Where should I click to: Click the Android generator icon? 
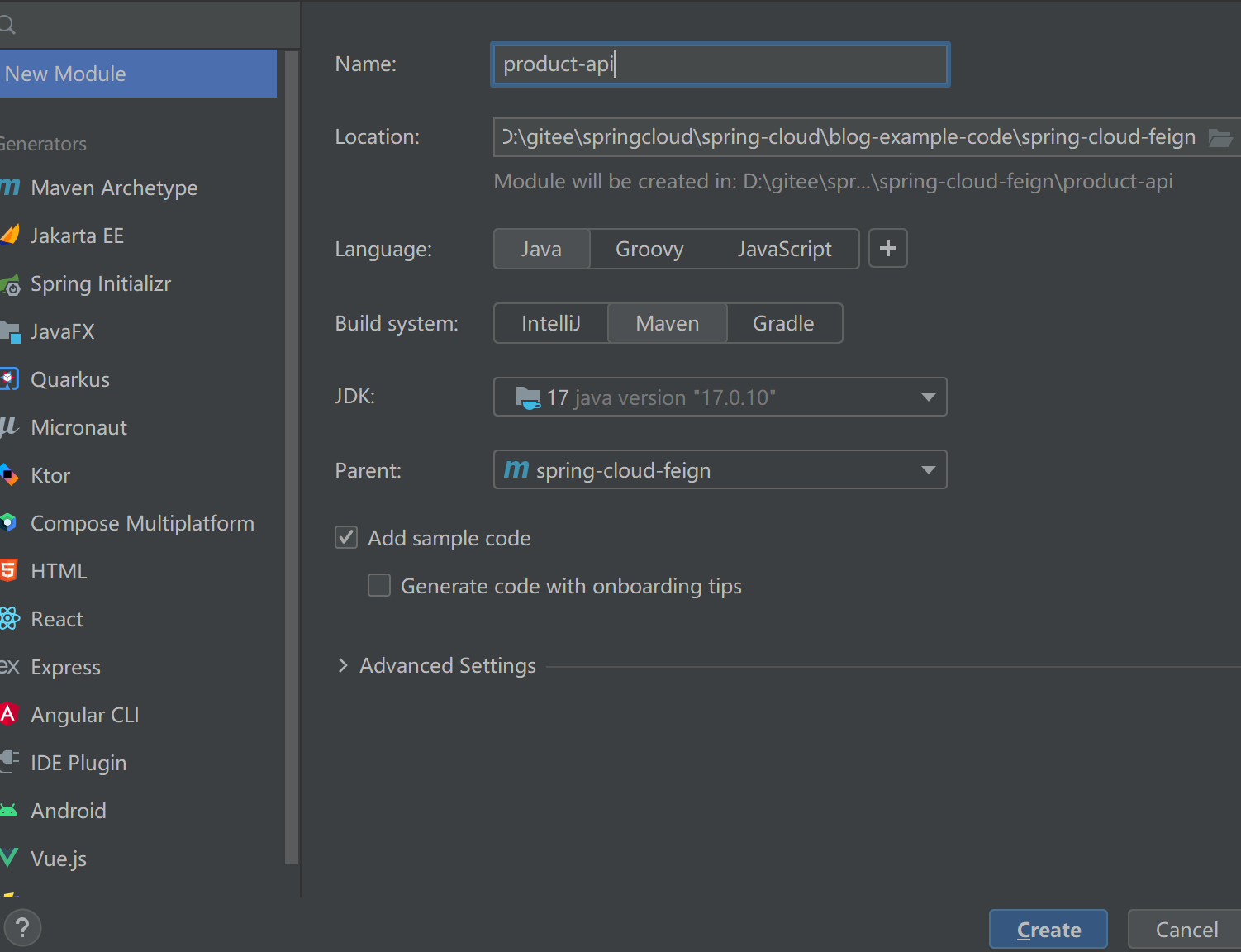coord(9,811)
